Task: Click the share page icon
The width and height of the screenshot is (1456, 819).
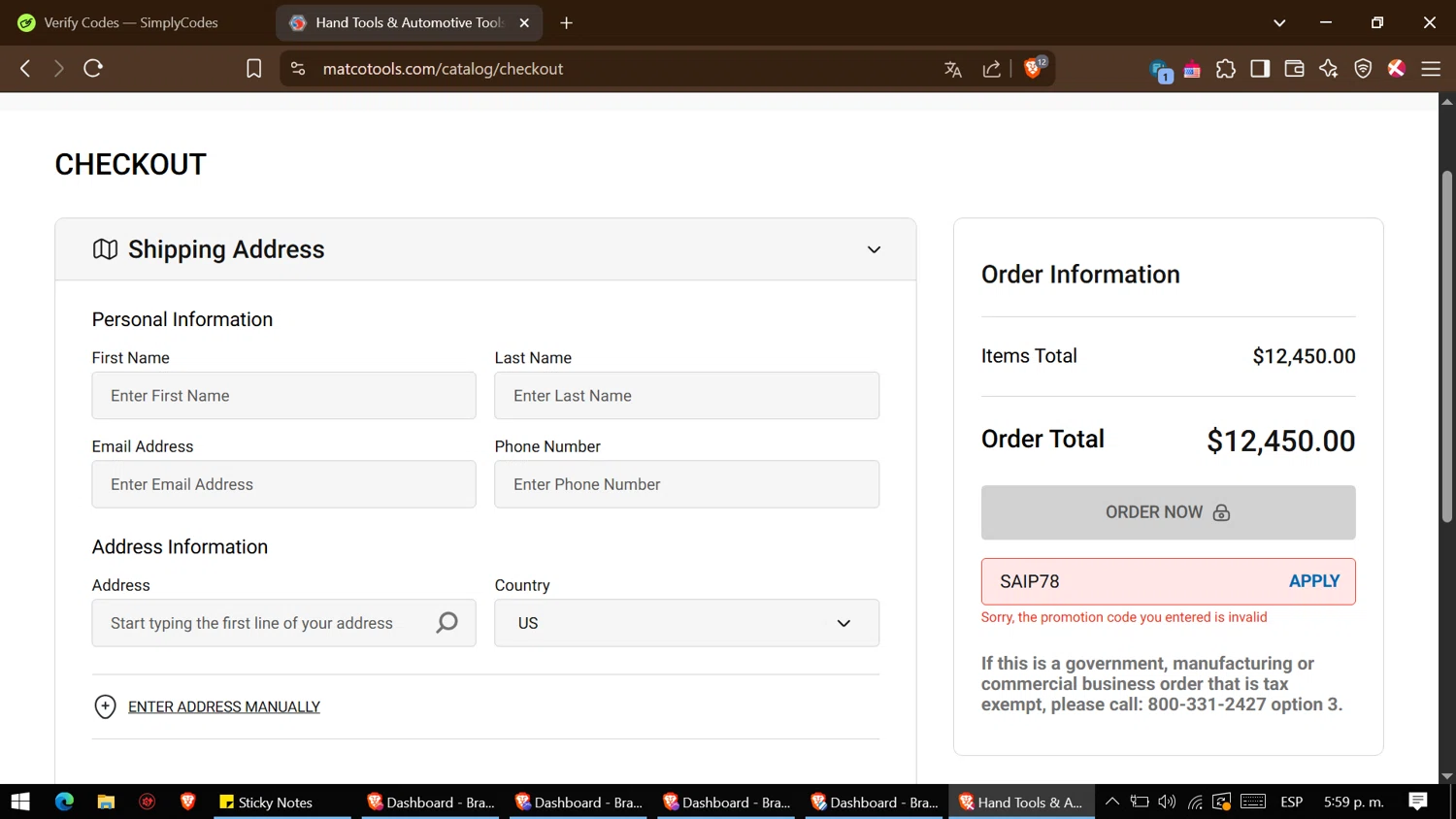Action: 991,69
